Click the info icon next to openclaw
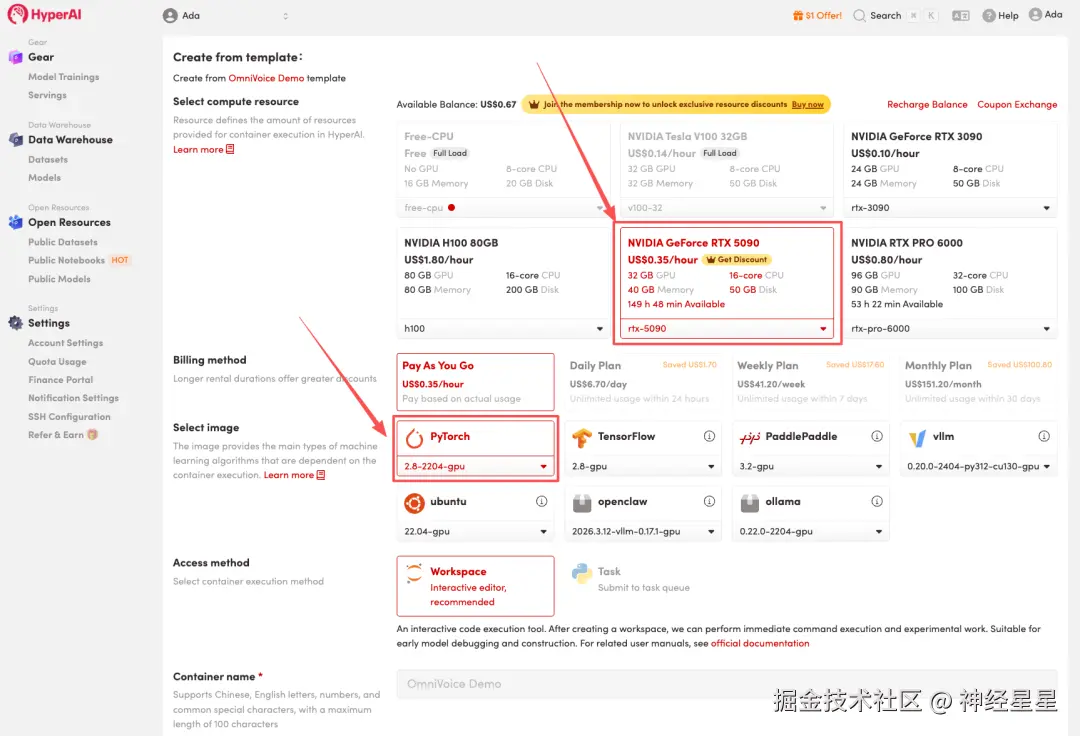Viewport: 1080px width, 736px height. [x=709, y=502]
